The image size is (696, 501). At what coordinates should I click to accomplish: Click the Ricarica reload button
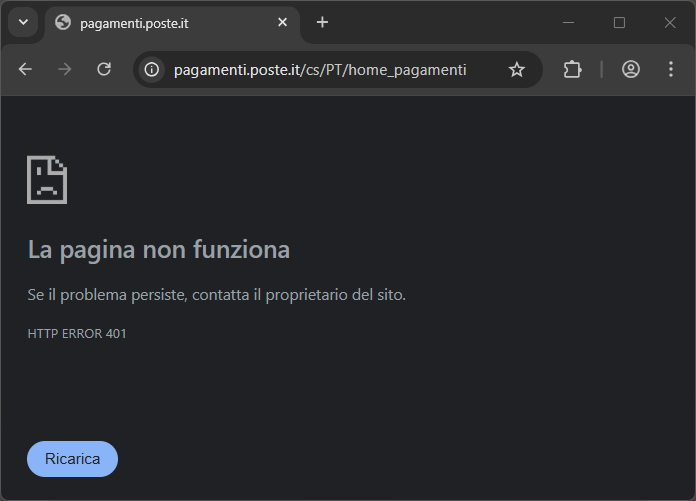(72, 459)
